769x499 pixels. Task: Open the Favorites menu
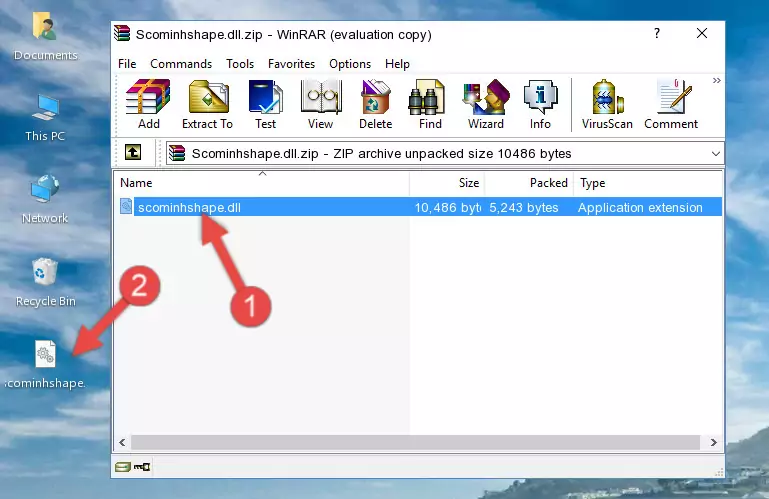[291, 64]
